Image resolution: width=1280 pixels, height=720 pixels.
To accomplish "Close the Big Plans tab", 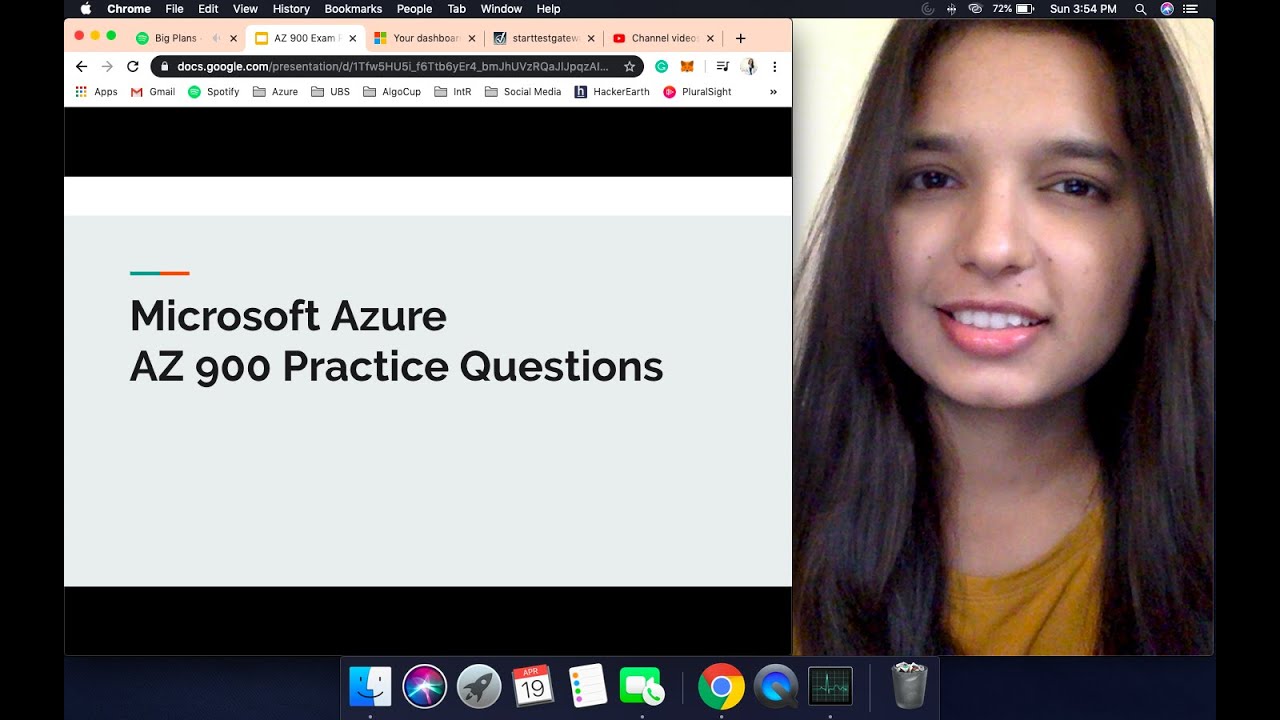I will click(234, 38).
